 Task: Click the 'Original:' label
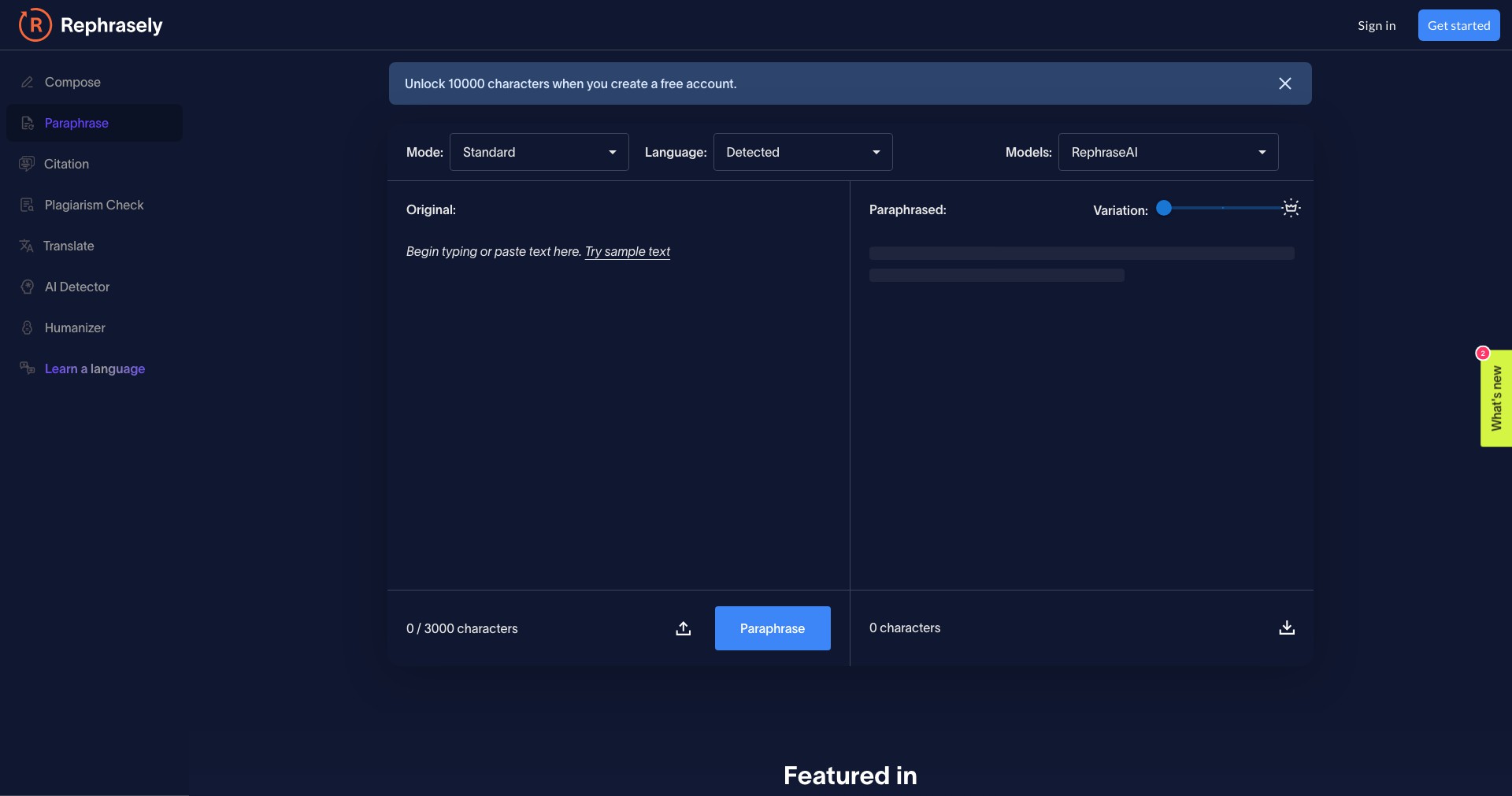click(431, 209)
